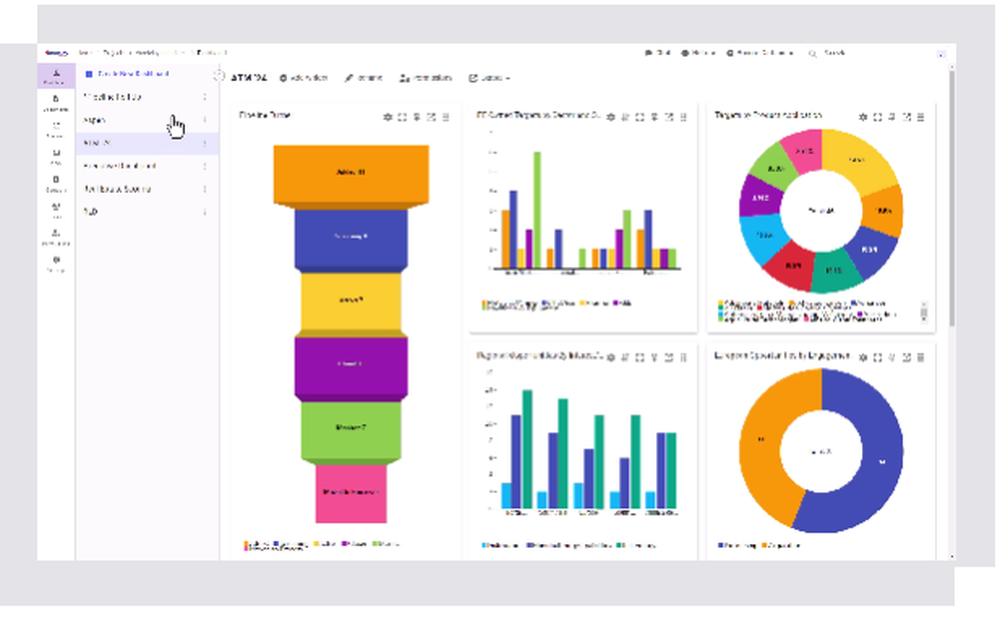Image resolution: width=1000 pixels, height=617 pixels.
Task: Click the Create New Dashboard button
Action: click(x=135, y=72)
